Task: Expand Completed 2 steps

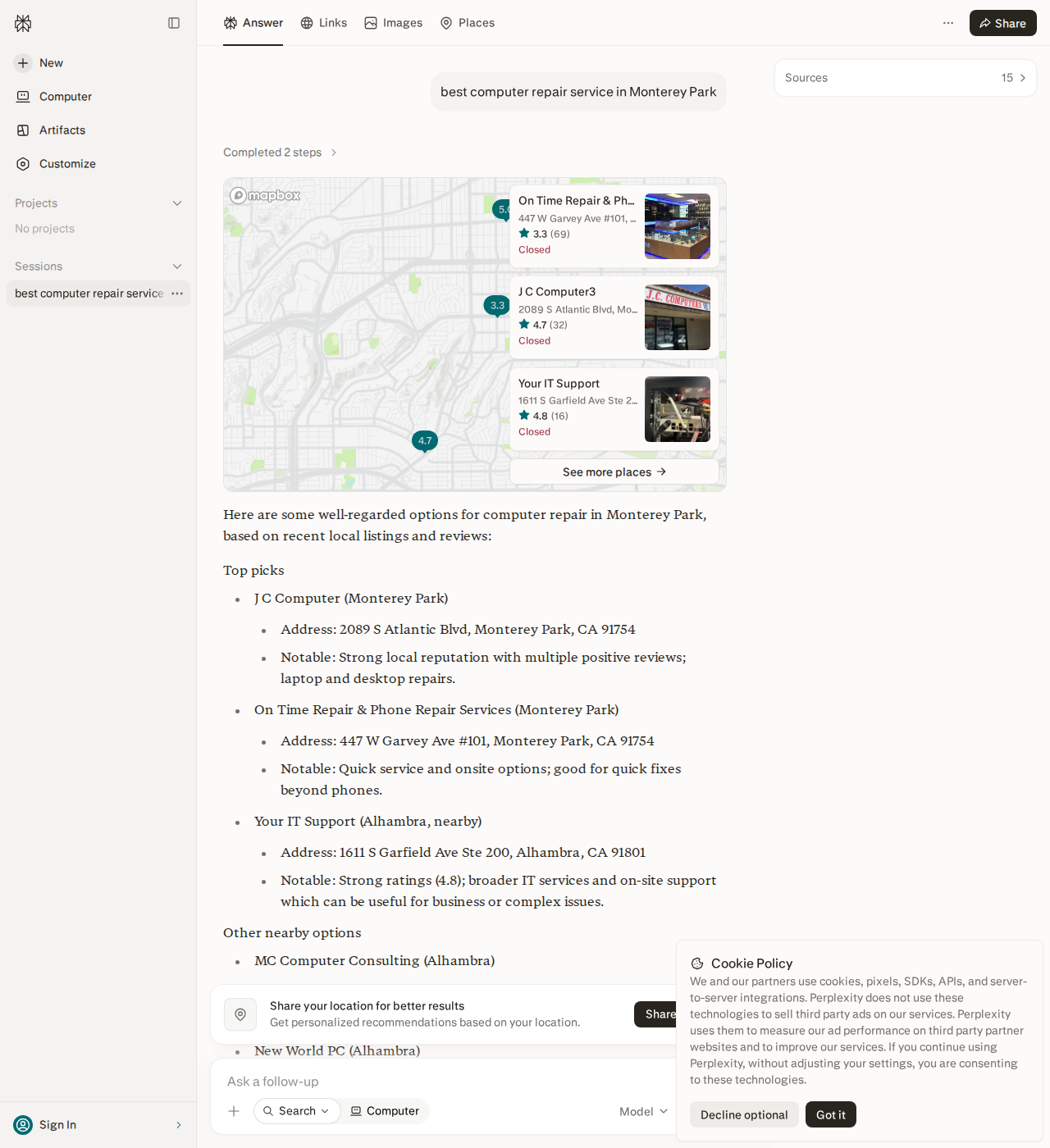Action: click(x=281, y=153)
